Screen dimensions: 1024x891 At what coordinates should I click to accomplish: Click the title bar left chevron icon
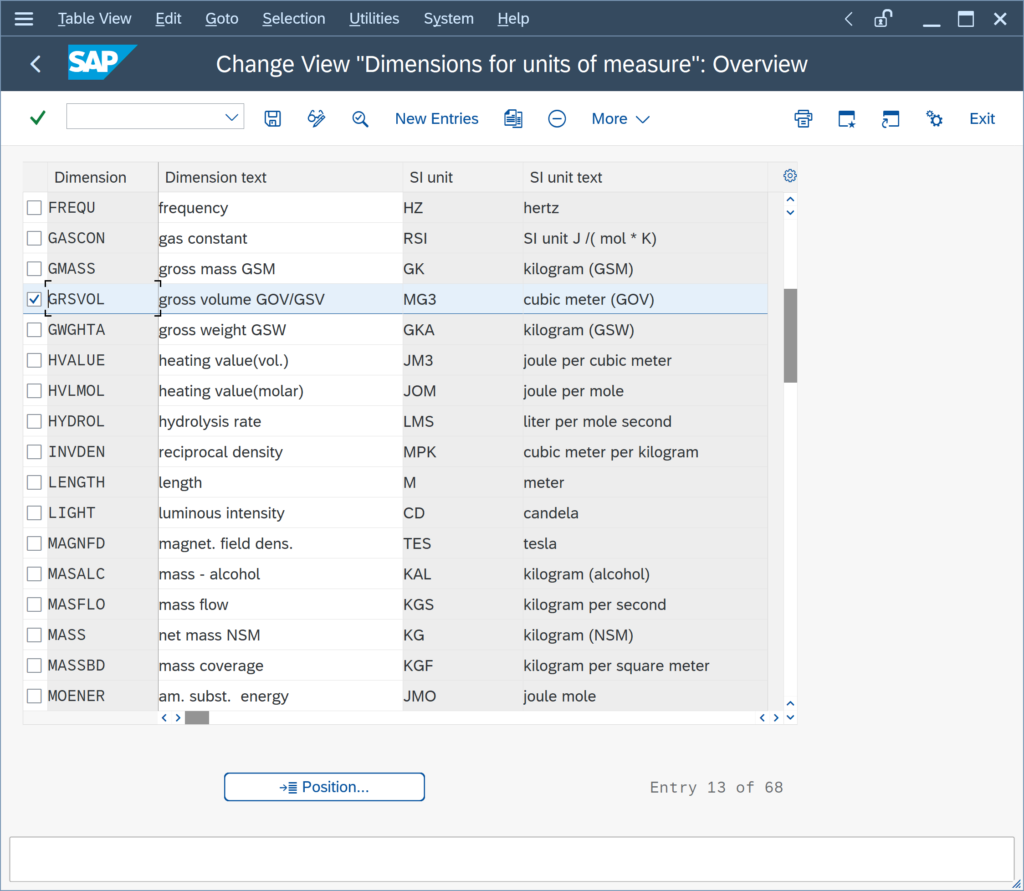coord(848,18)
